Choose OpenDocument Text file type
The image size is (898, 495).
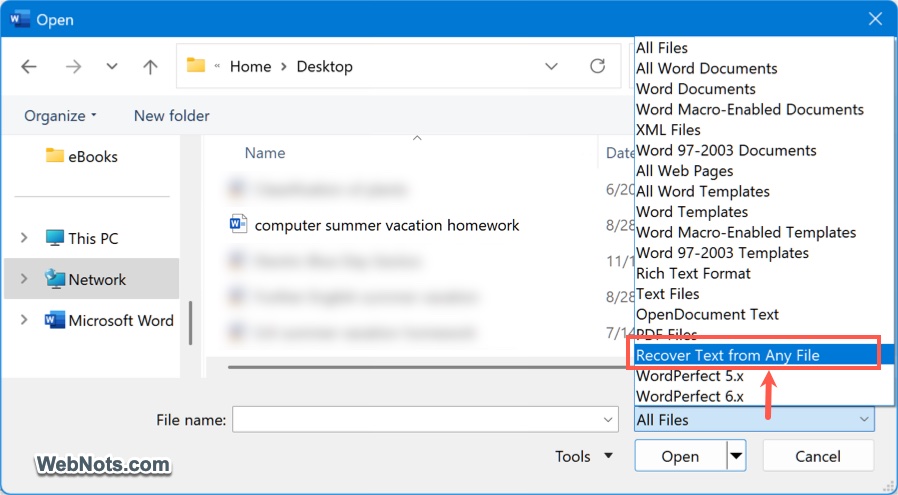(707, 315)
